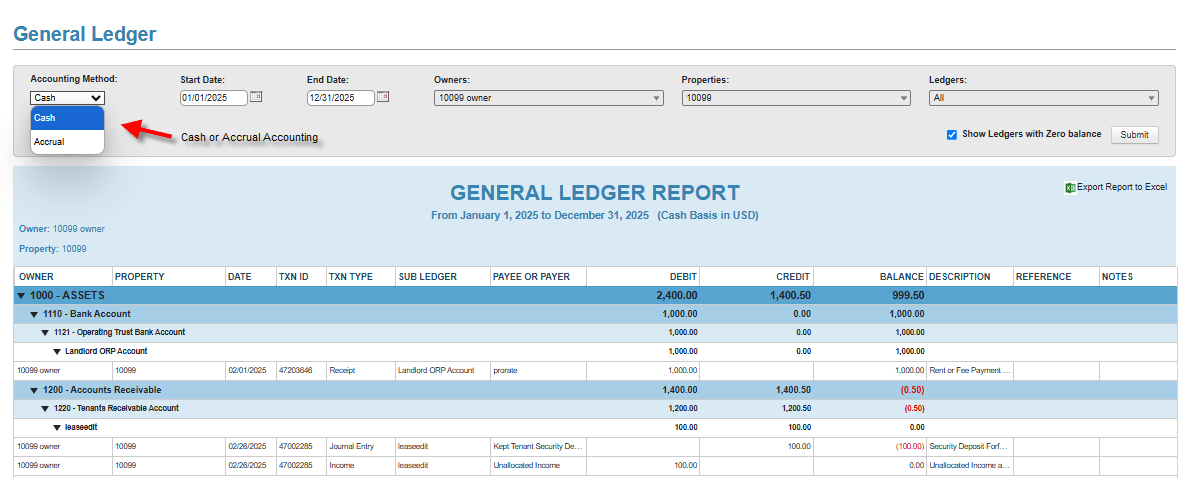Open the Properties dropdown showing 10099
This screenshot has width=1188, height=478.
pos(796,98)
